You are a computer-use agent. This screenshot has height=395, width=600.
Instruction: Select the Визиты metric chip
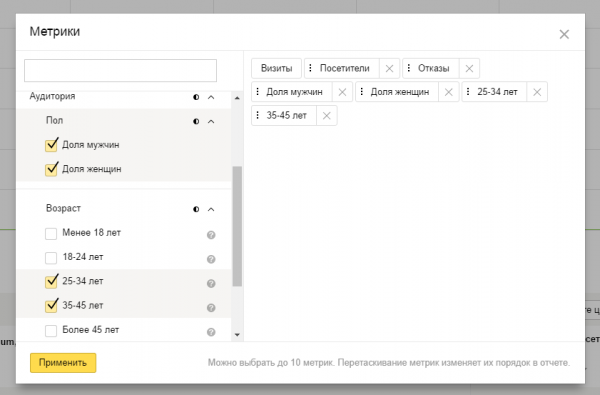coord(276,69)
